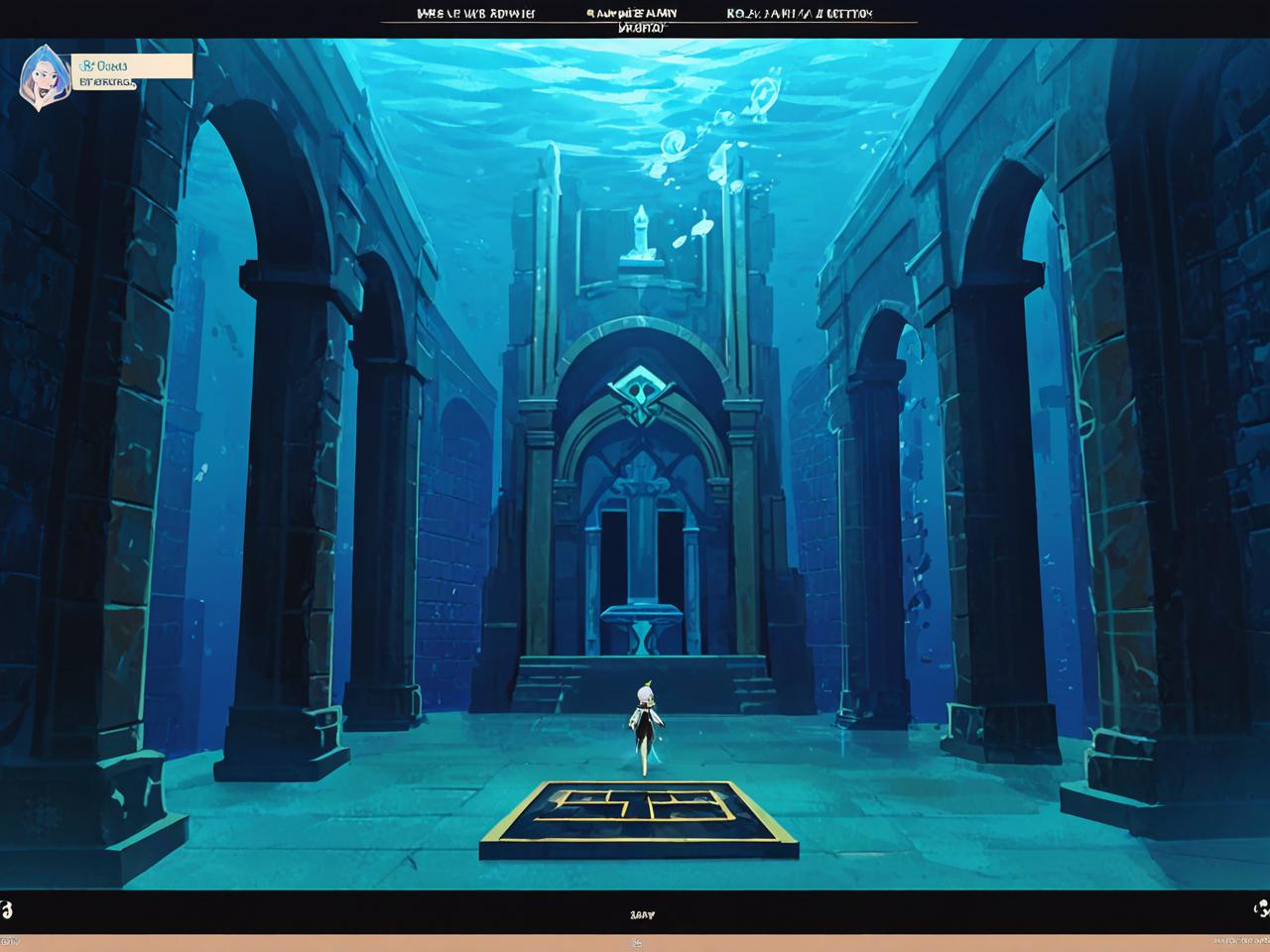Image resolution: width=1270 pixels, height=952 pixels.
Task: Click the icon on the bottom bar's right edge
Action: coord(1262,908)
